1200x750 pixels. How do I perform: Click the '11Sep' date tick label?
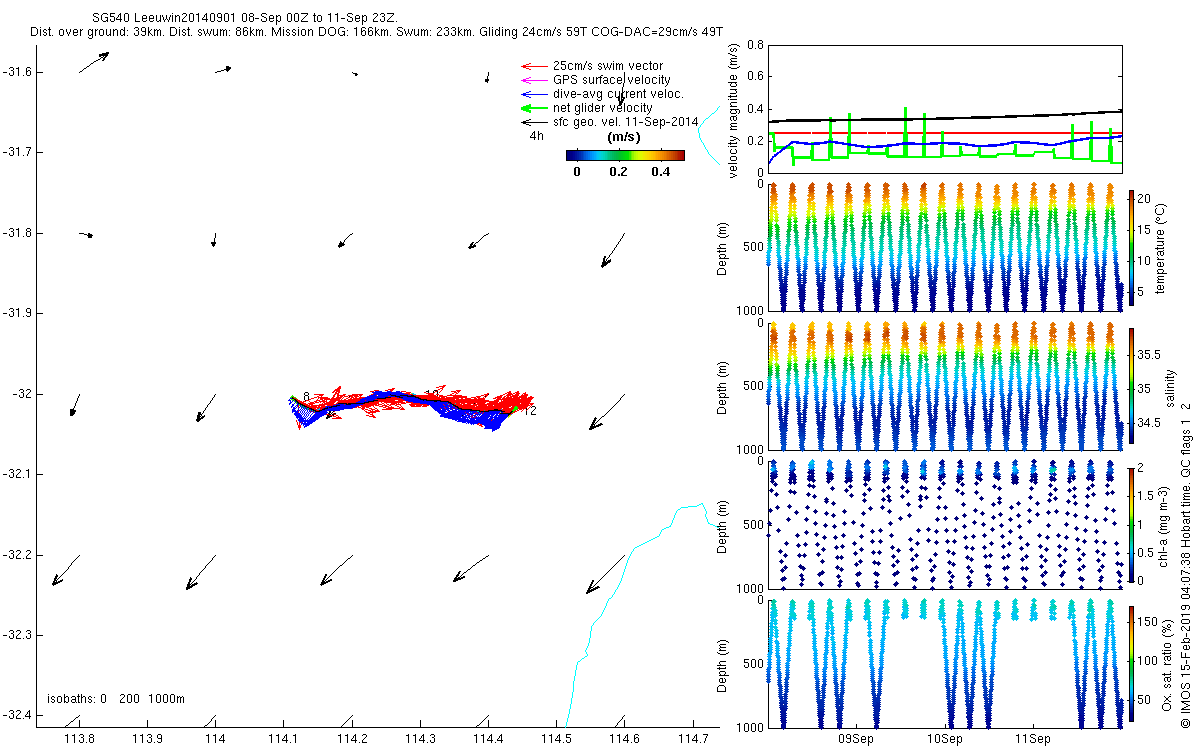point(1032,739)
